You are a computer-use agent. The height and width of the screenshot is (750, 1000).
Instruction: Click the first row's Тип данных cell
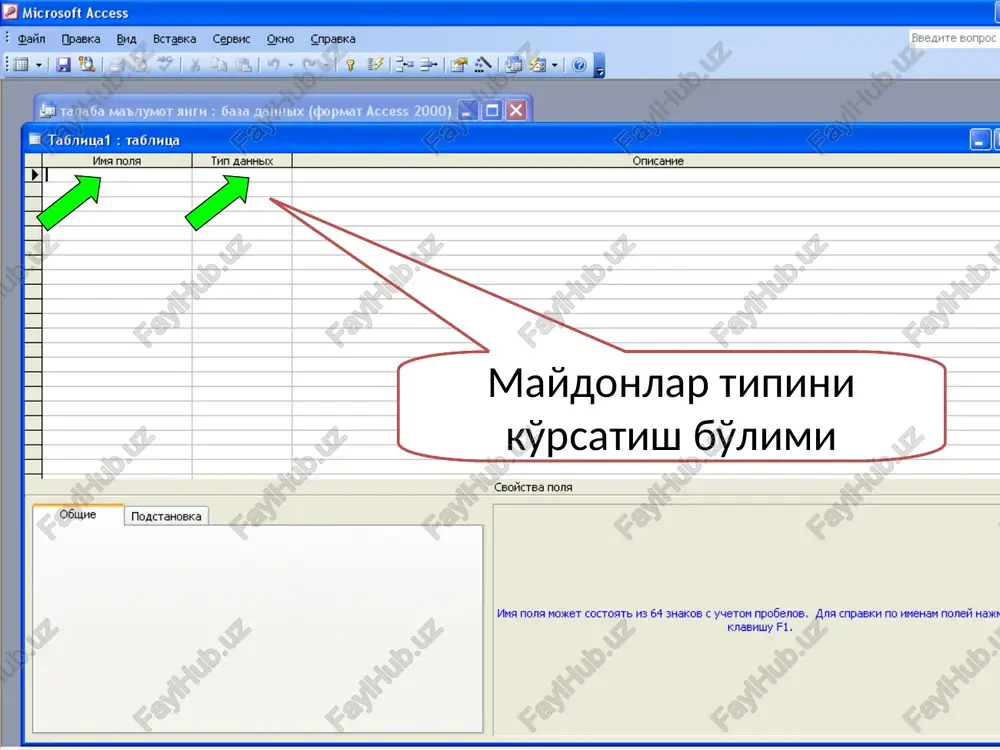(x=242, y=175)
